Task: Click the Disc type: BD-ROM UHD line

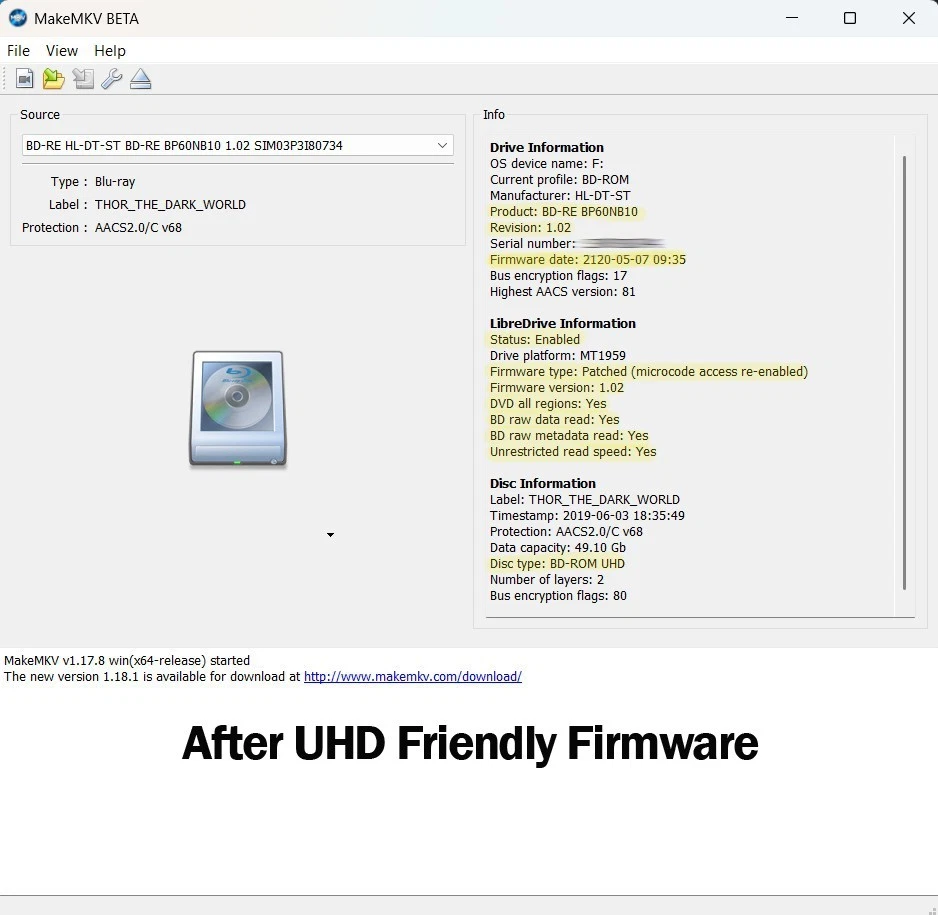Action: coord(557,563)
